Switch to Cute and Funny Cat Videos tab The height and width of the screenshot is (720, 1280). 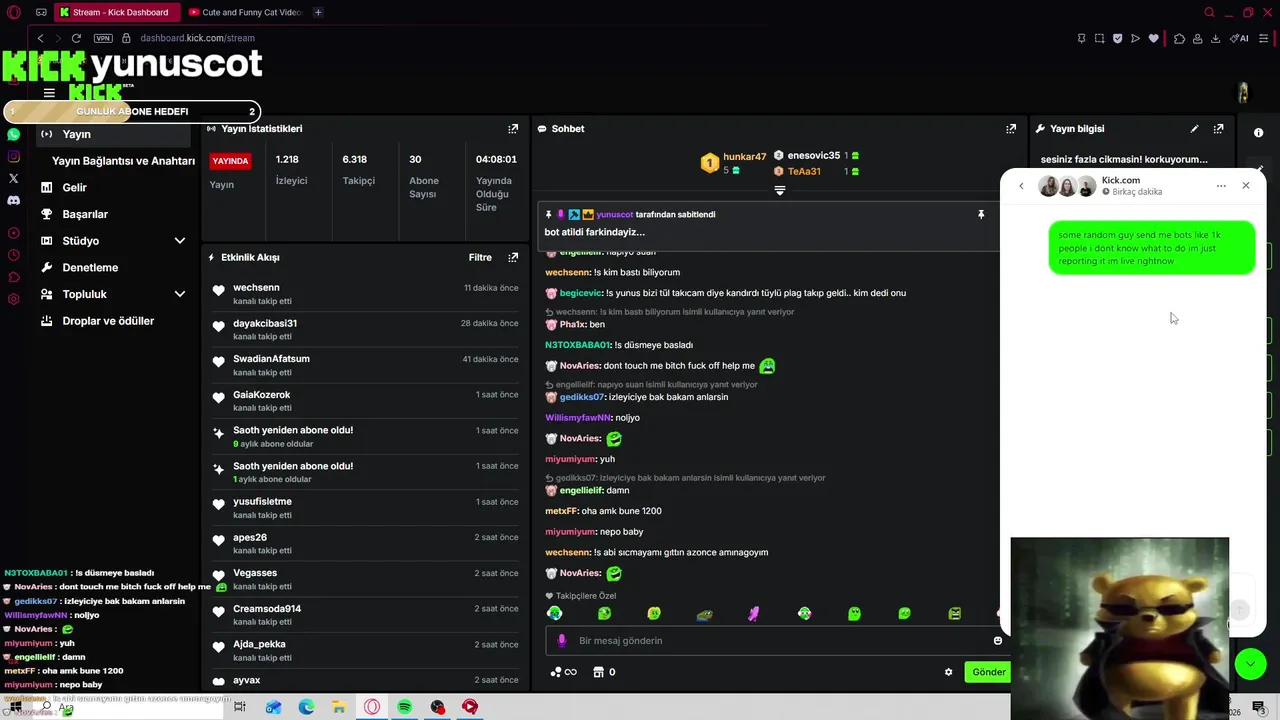(246, 13)
